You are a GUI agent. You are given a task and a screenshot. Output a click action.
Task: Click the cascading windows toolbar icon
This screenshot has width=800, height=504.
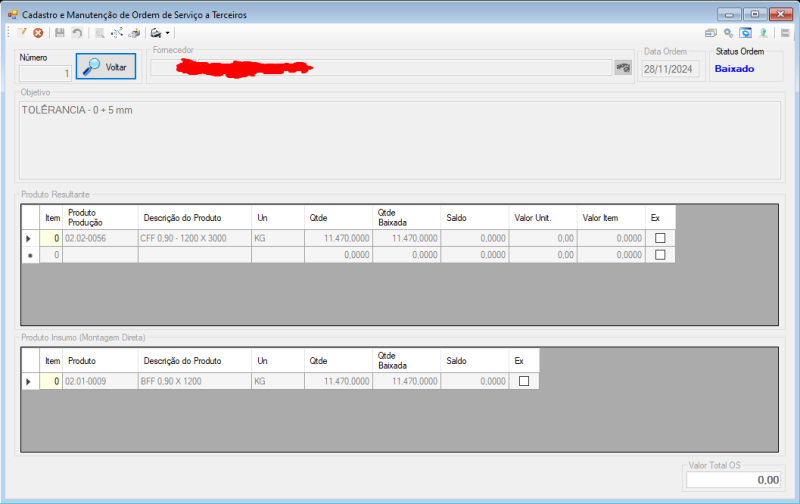coord(711,33)
